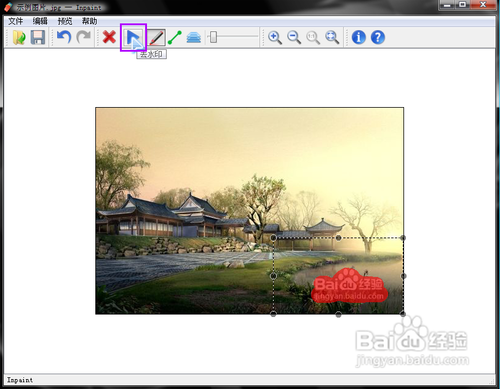The width and height of the screenshot is (500, 389).
Task: Open the 文件 menu
Action: [15, 21]
